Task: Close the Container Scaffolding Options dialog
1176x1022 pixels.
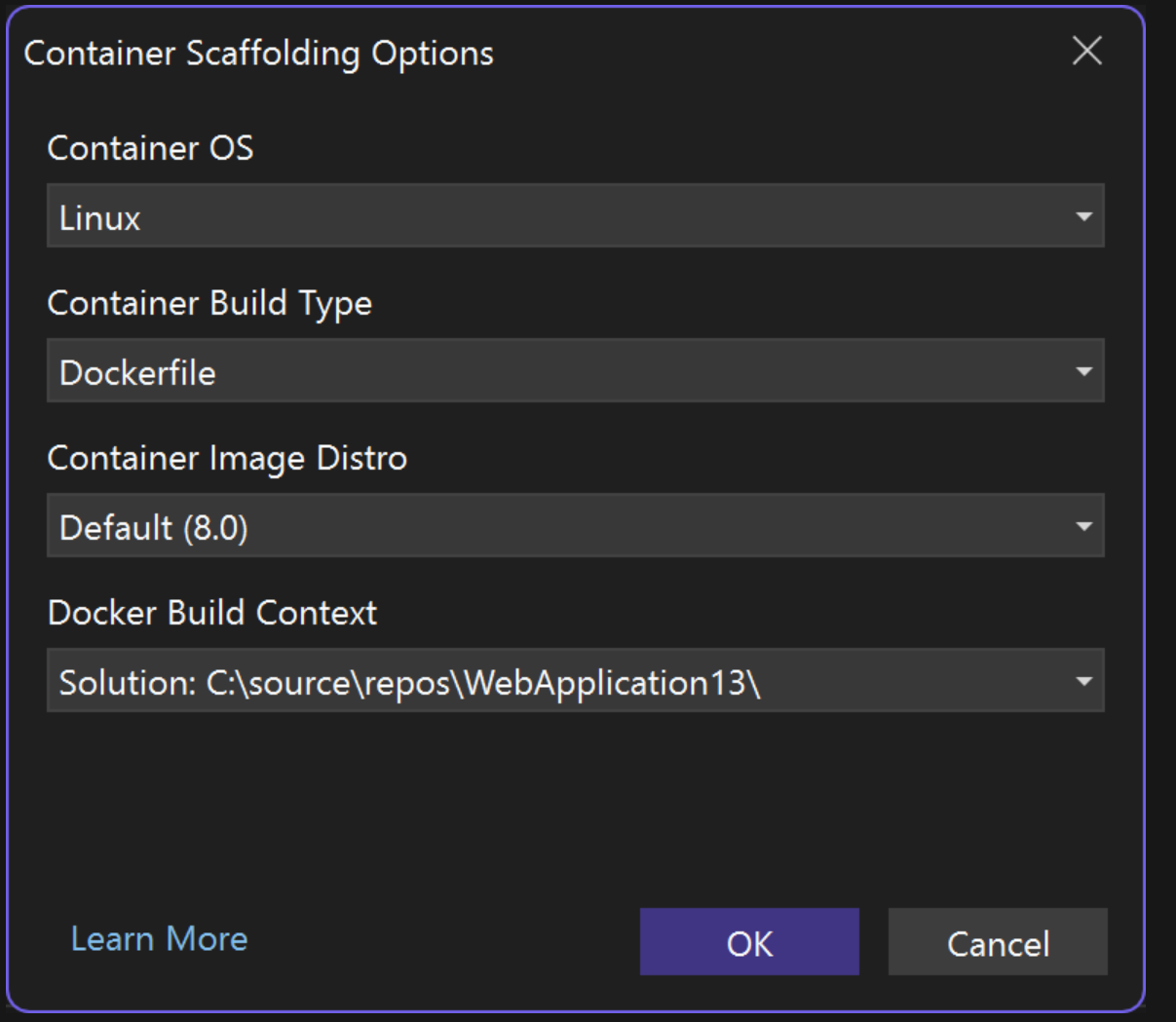Action: [x=1086, y=51]
